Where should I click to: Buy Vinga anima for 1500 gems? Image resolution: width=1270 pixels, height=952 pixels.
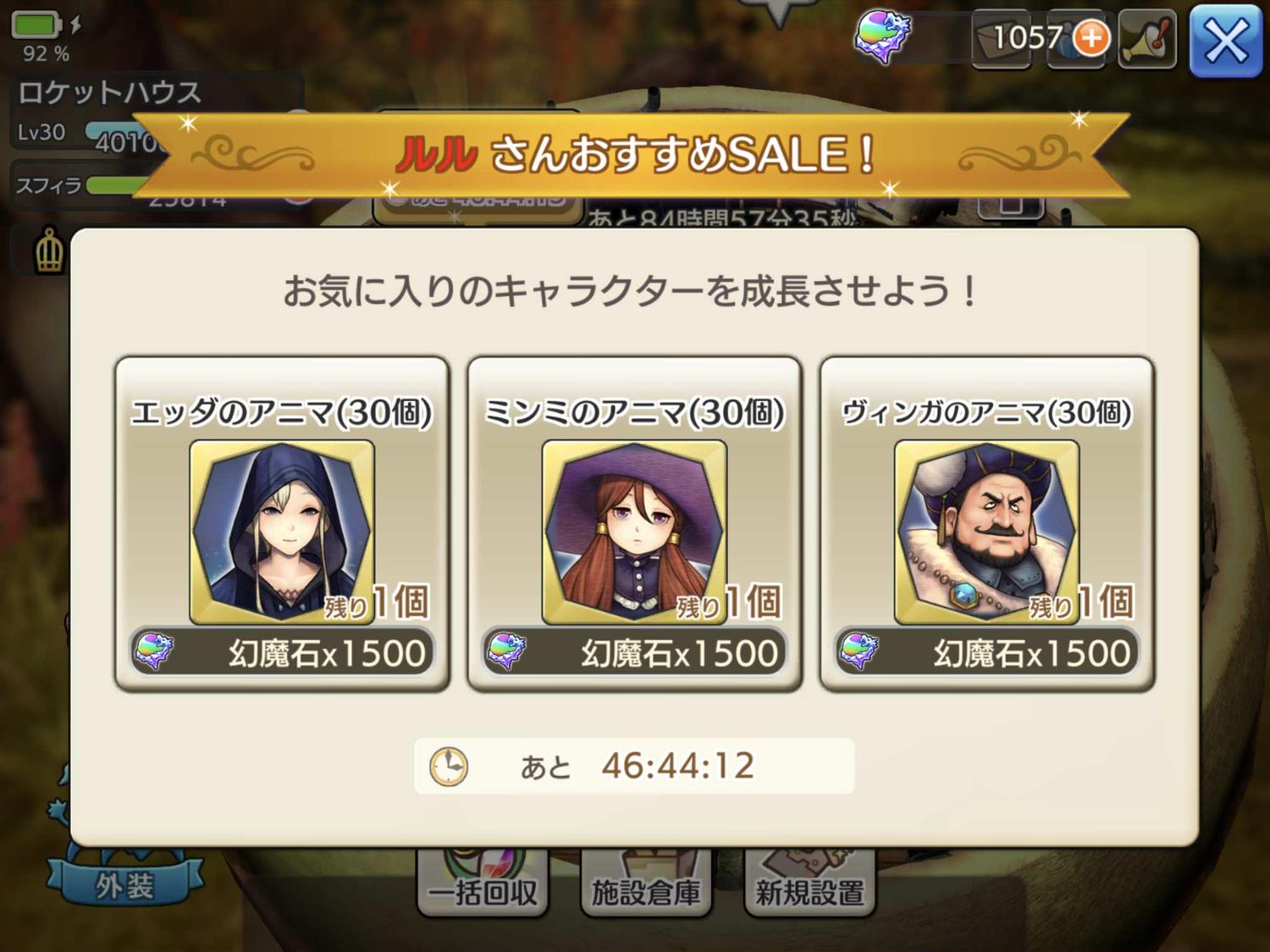coord(986,652)
